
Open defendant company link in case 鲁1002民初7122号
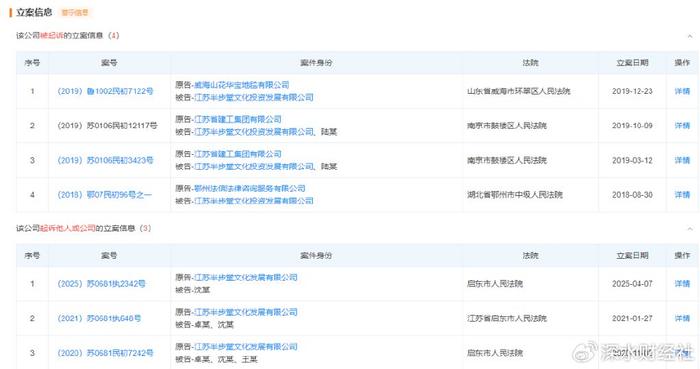(254, 97)
